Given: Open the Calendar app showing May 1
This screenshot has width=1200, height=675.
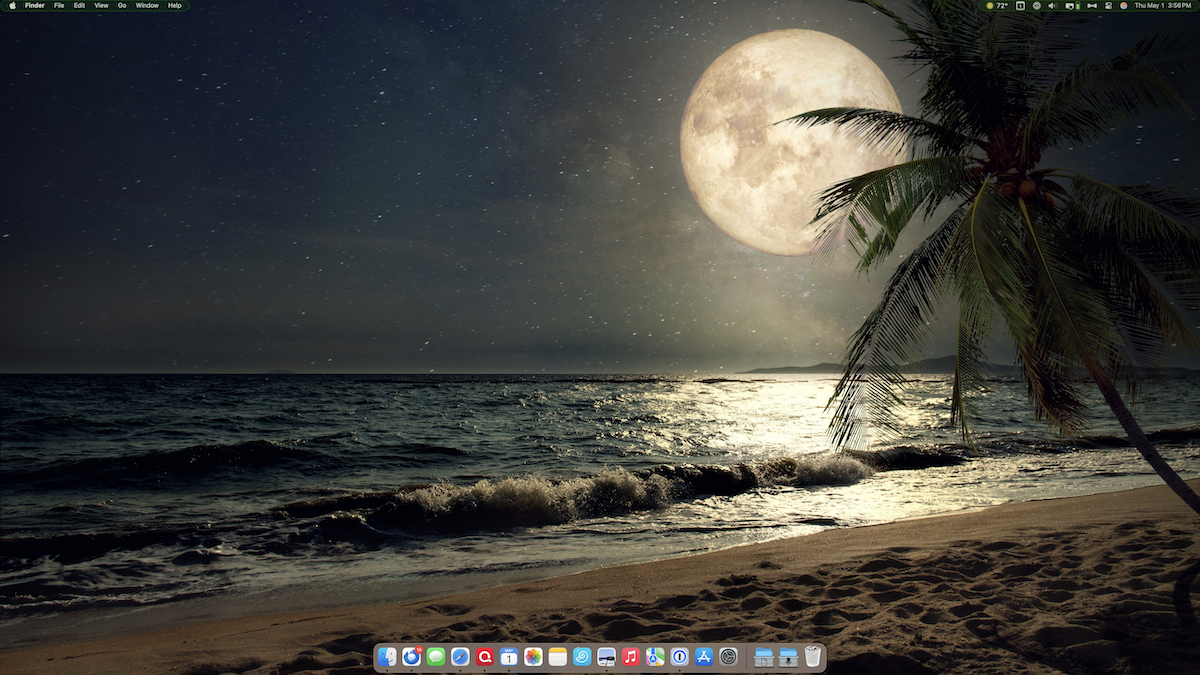Looking at the screenshot, I should coord(508,659).
